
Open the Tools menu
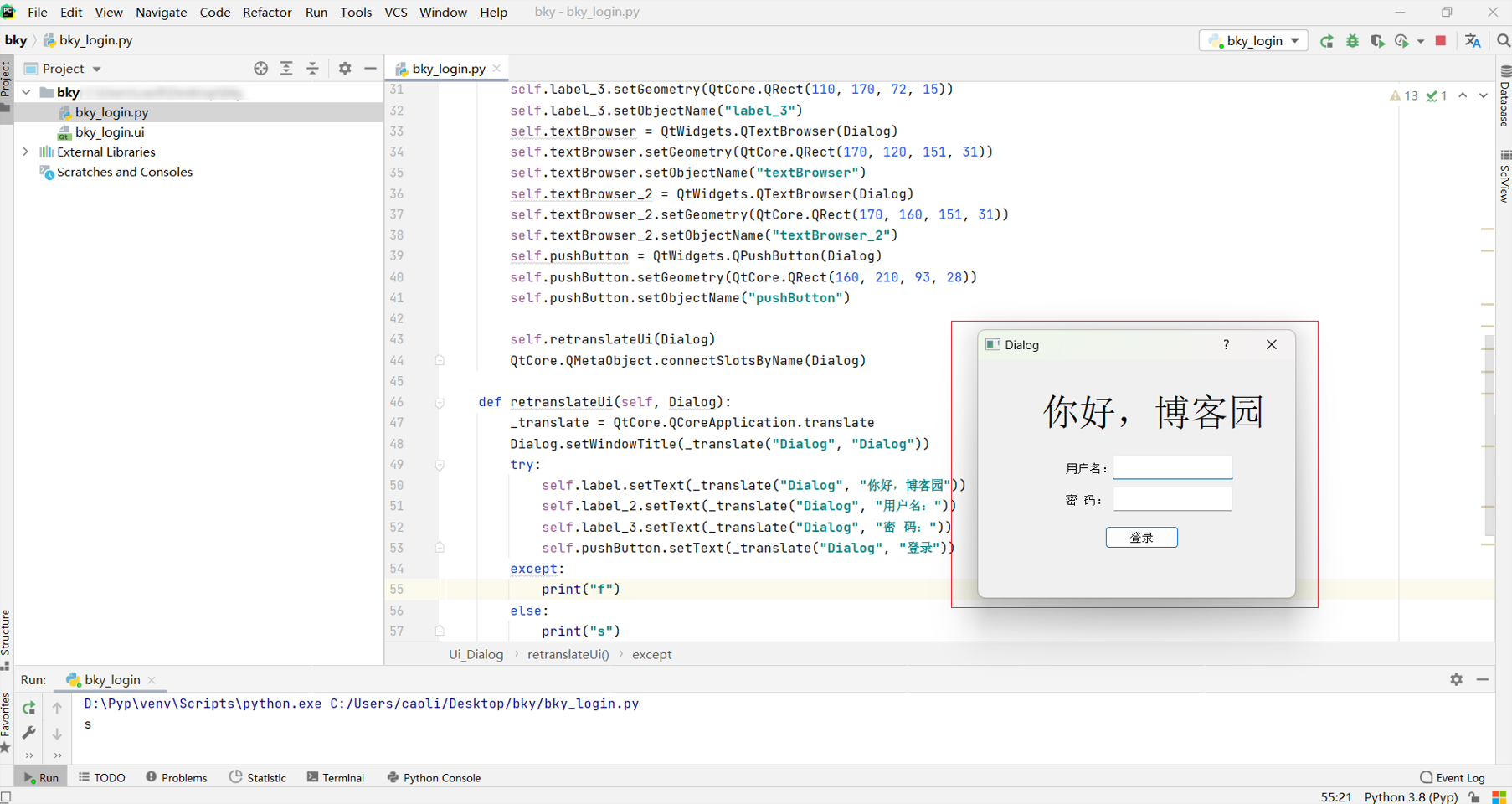click(x=356, y=13)
